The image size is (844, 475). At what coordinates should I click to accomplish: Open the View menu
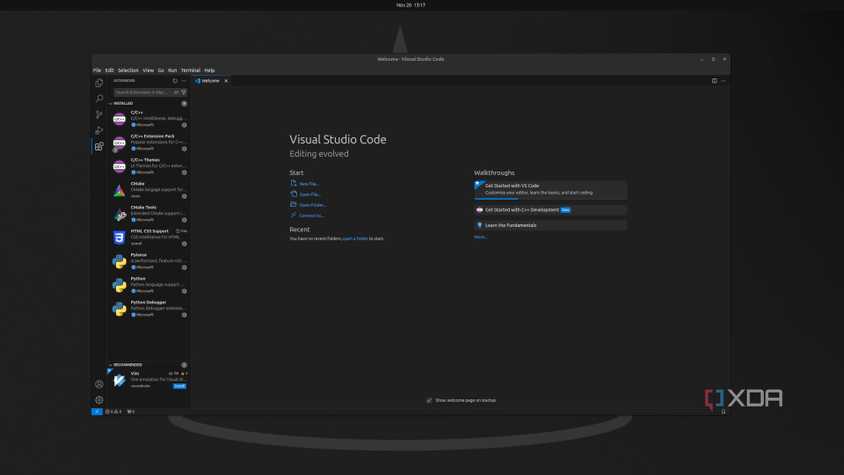coord(148,70)
